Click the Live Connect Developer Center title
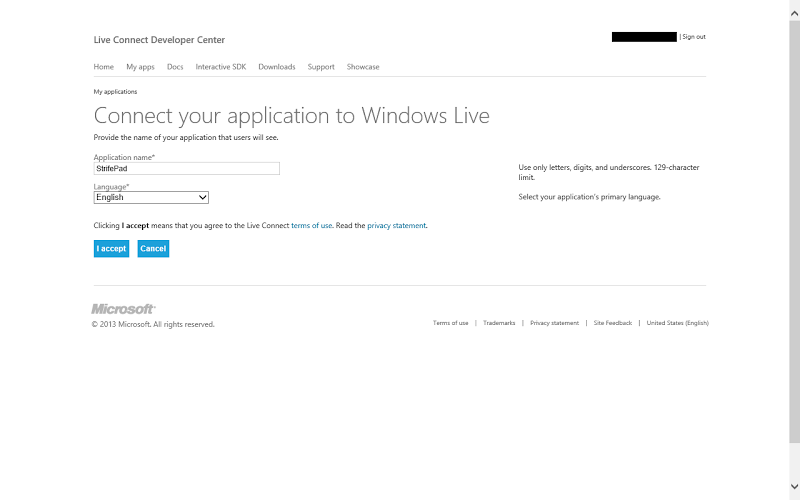This screenshot has width=800, height=500. (159, 40)
